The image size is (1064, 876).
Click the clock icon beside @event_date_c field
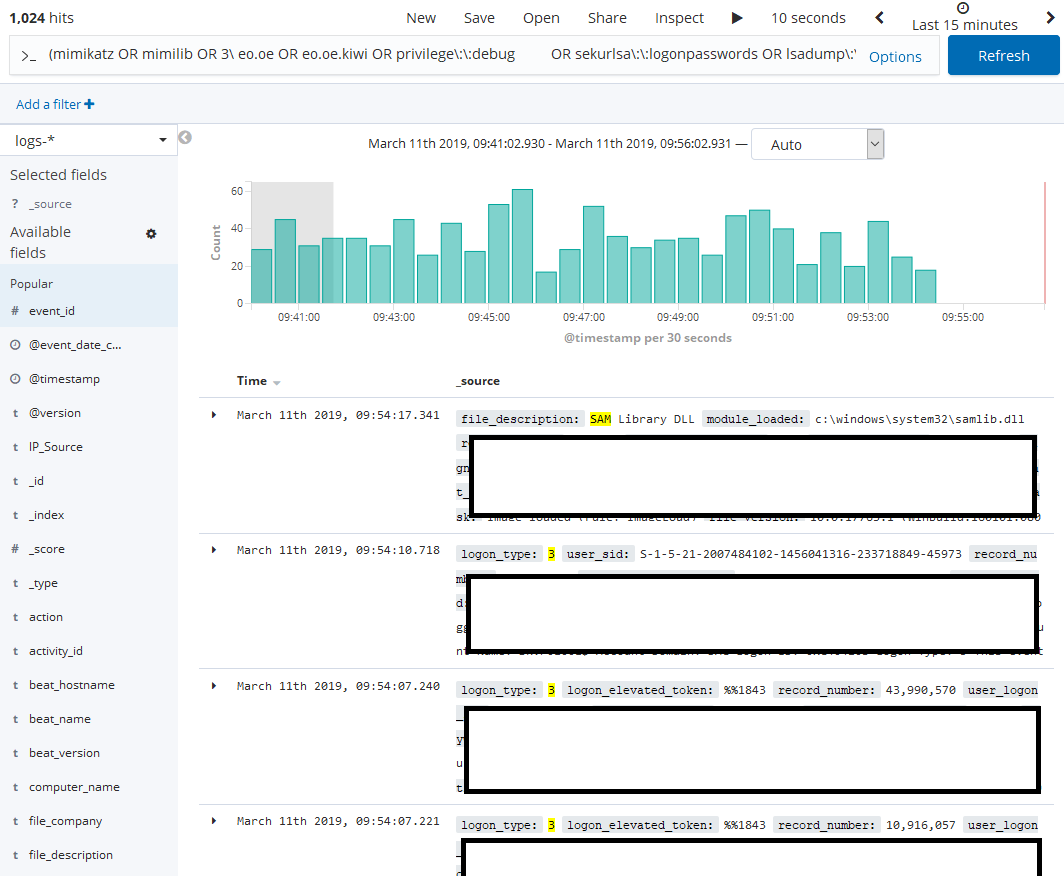(14, 344)
